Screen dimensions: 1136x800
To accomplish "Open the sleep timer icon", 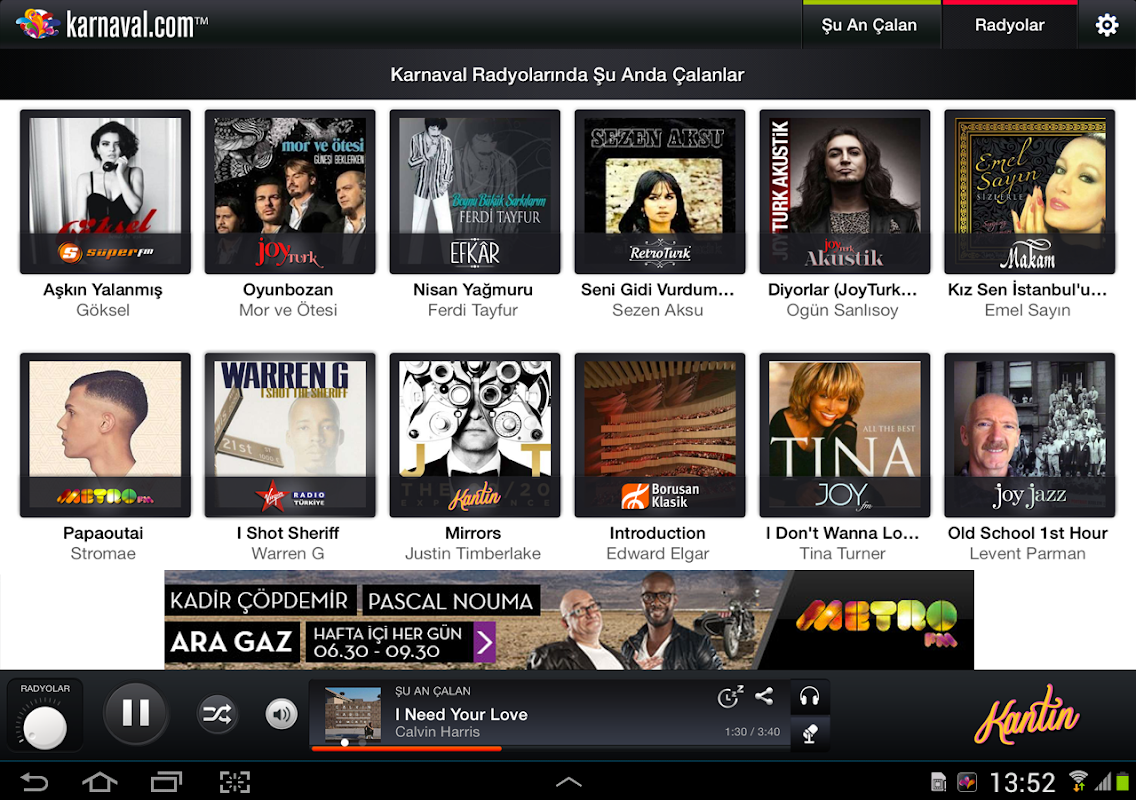I will coord(730,696).
